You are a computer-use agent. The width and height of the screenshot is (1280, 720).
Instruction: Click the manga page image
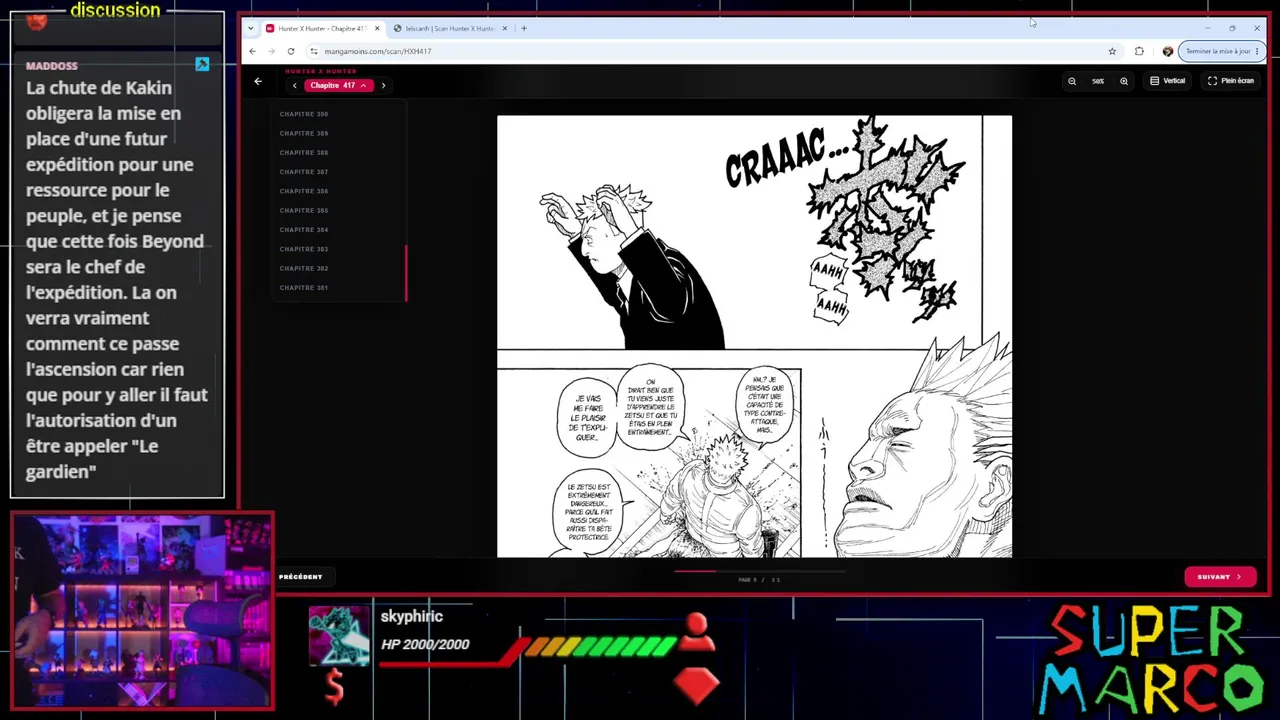tap(754, 336)
